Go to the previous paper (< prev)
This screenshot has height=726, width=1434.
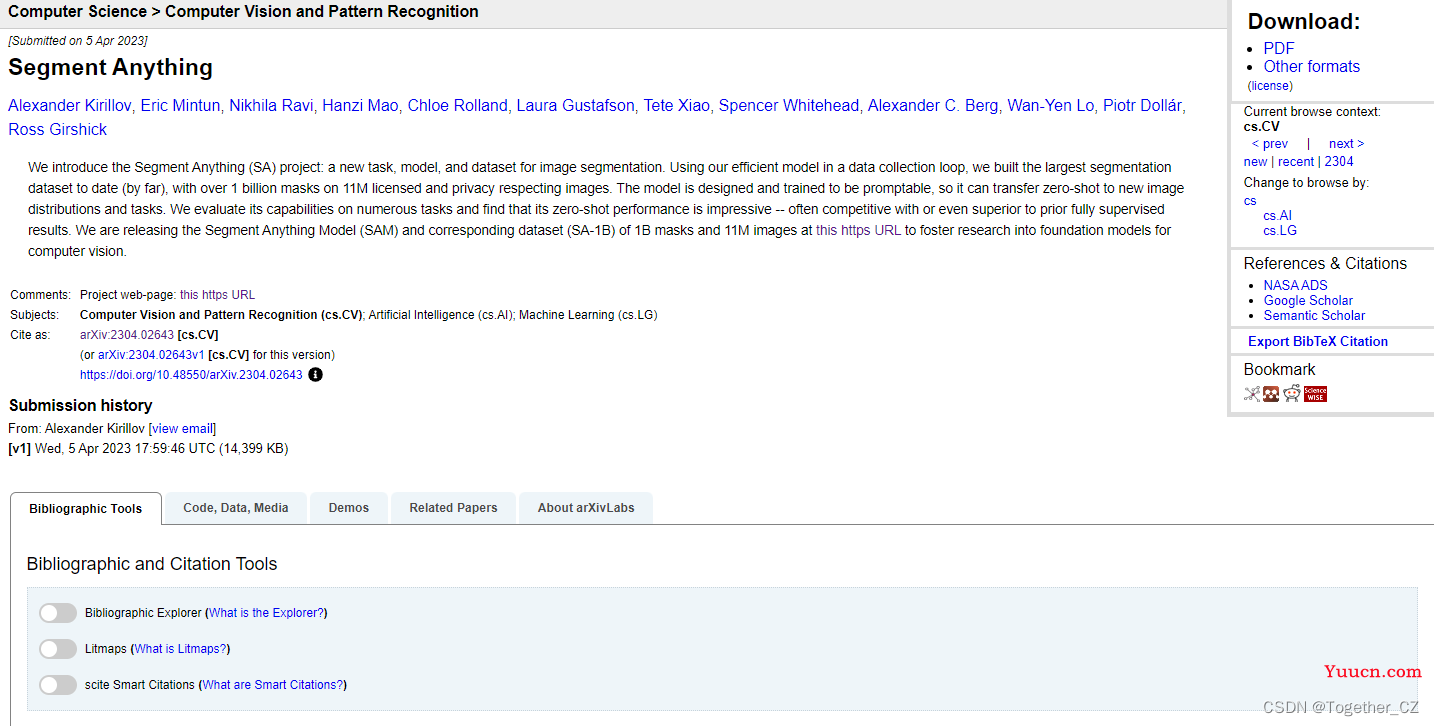point(1270,144)
